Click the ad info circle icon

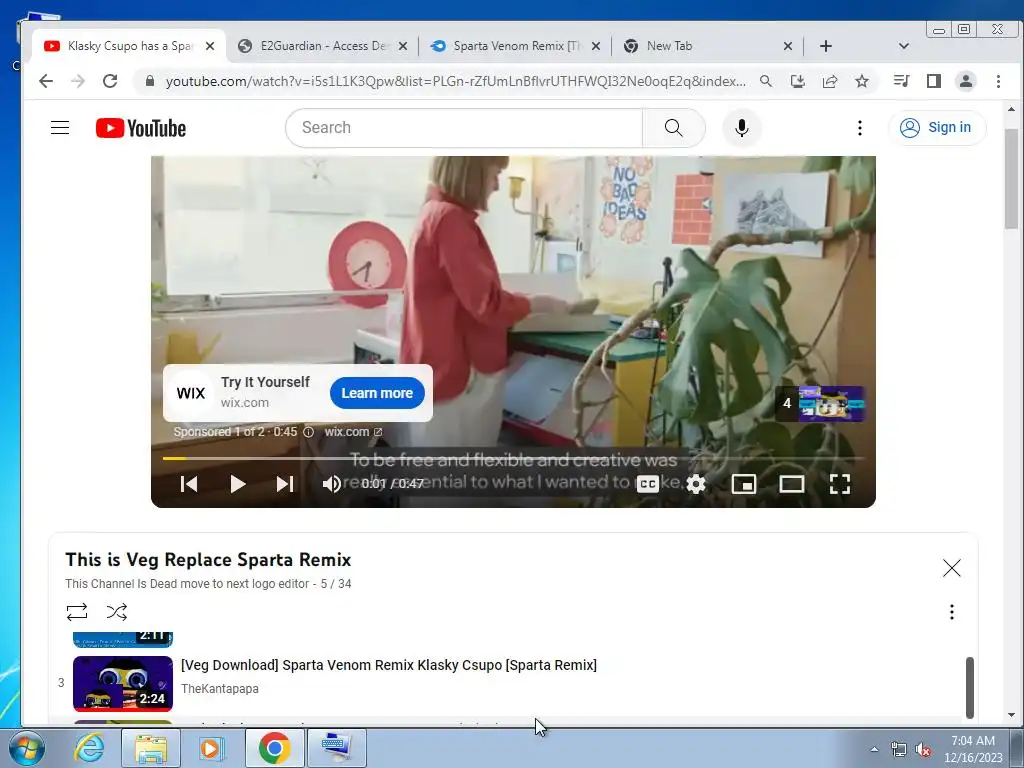(x=309, y=432)
